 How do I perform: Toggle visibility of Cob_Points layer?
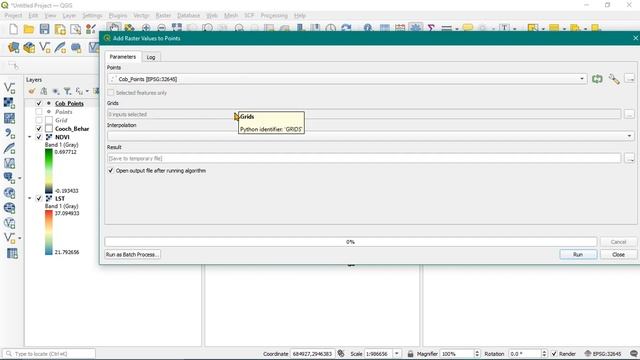point(39,103)
